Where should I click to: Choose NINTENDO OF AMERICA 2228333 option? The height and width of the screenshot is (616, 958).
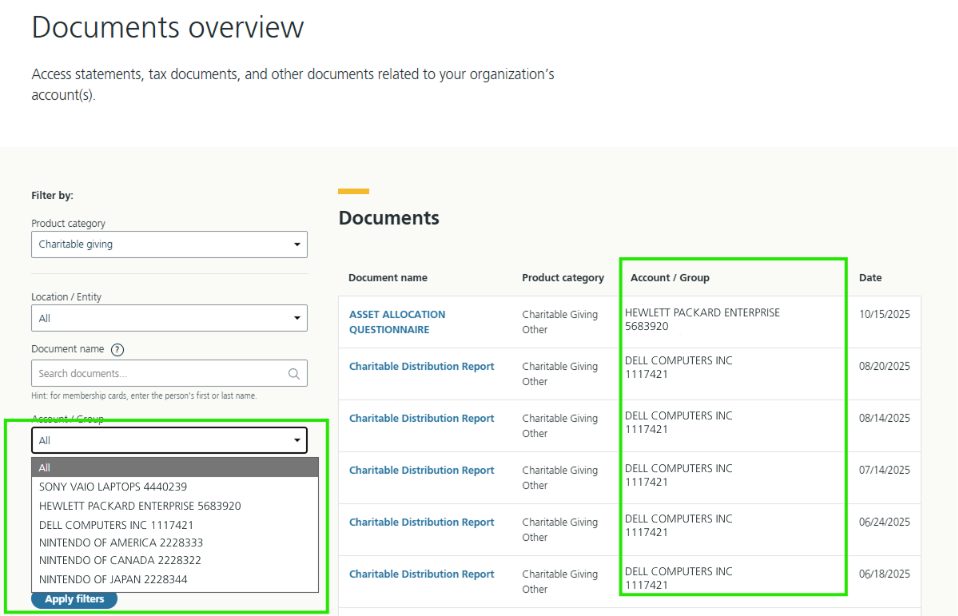click(x=175, y=543)
